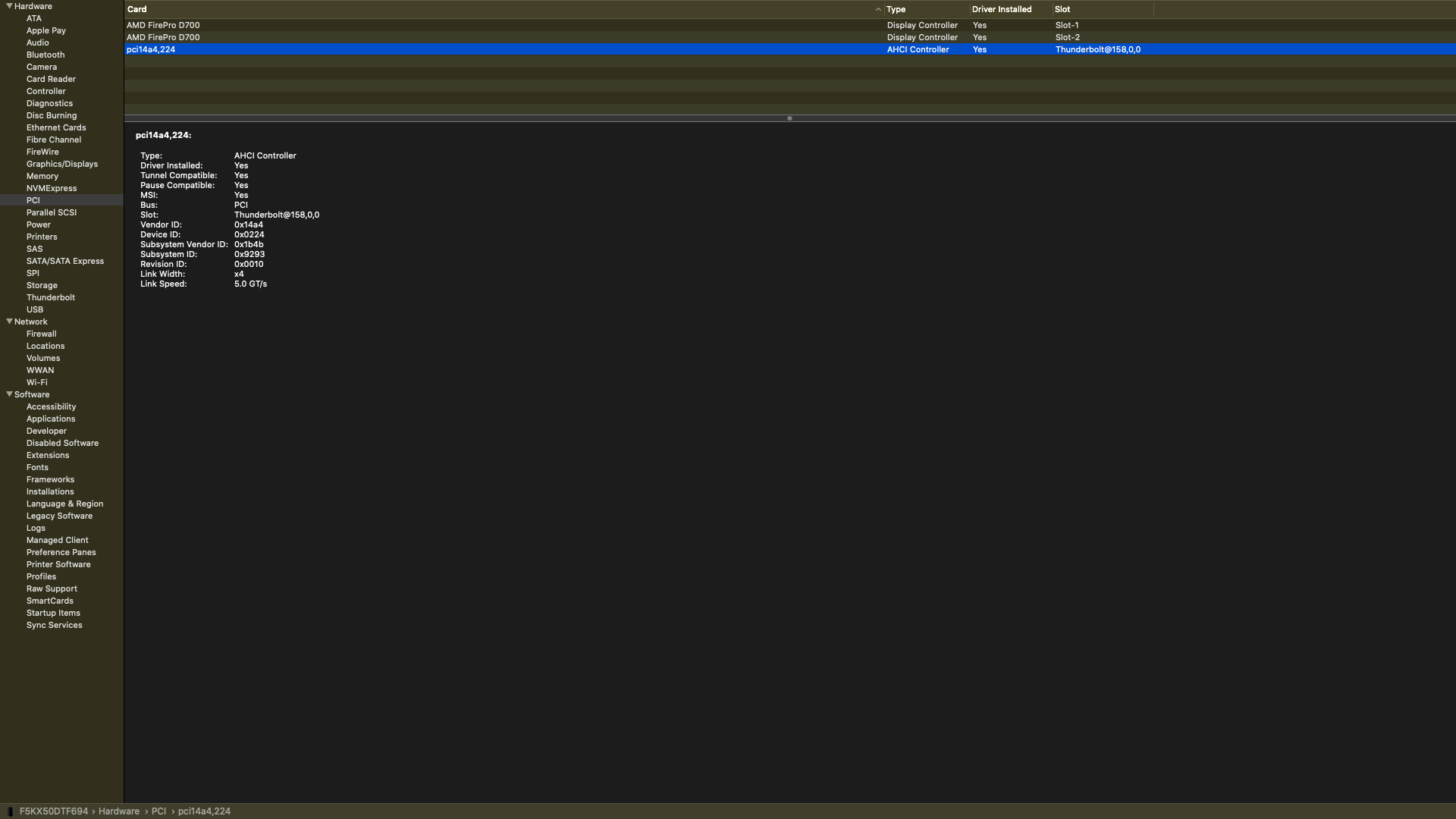Sort by the Slot column header
This screenshot has width=1456, height=819.
click(x=1062, y=10)
